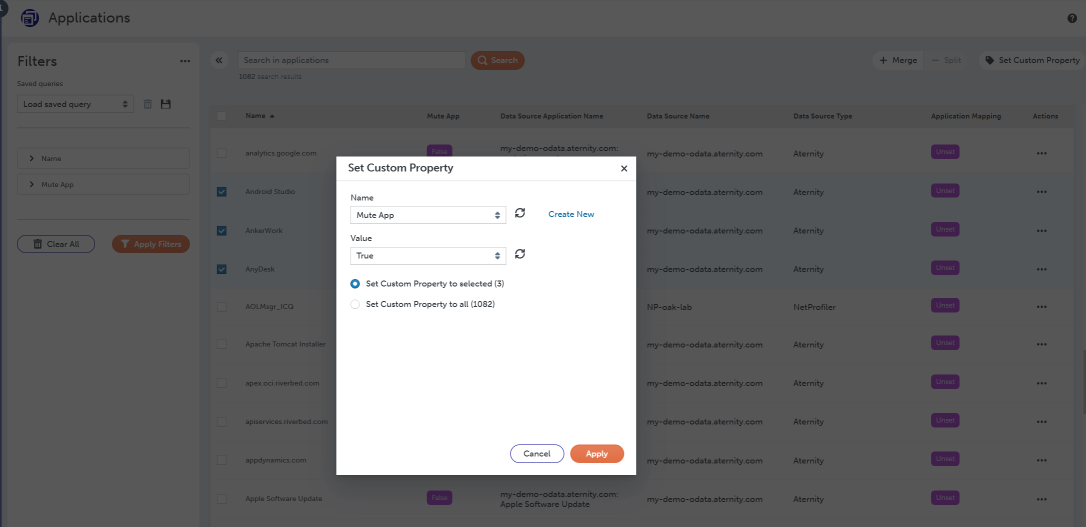Screen dimensions: 1086x527
Task: Close the Set Custom Property dialog
Action: click(x=624, y=168)
